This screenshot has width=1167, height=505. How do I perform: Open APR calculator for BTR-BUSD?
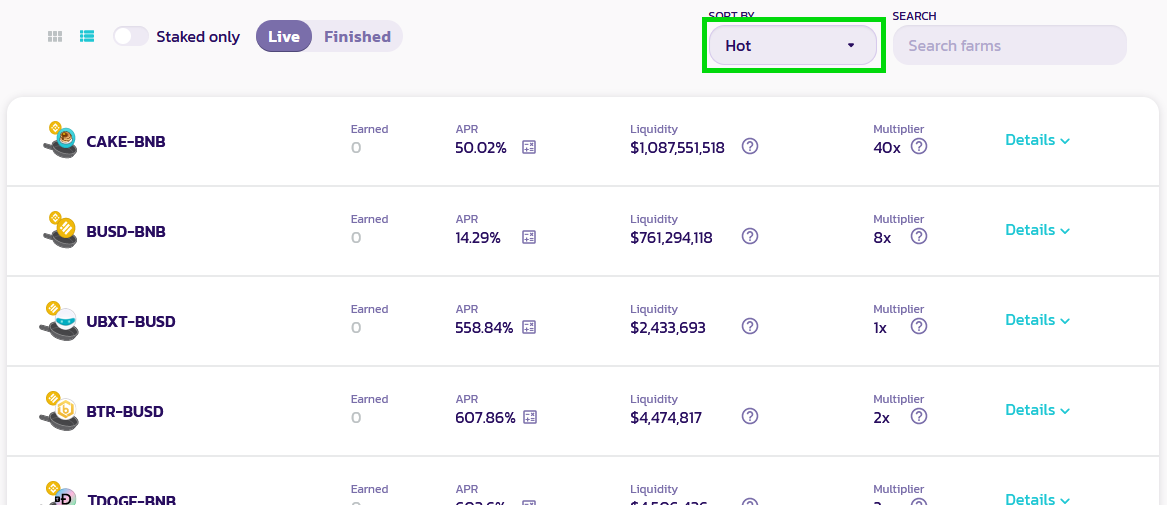pos(529,417)
